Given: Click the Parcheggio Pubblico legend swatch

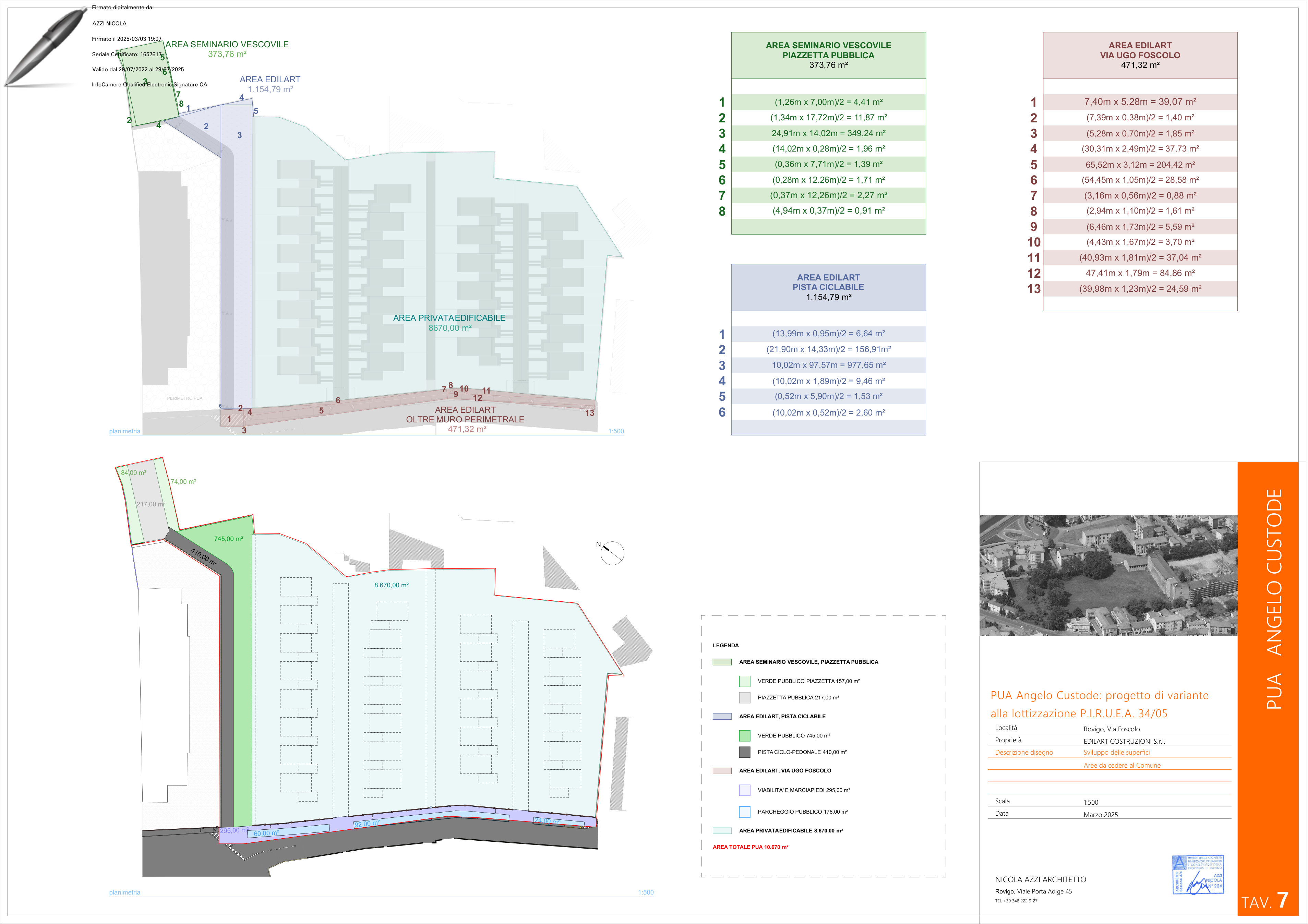Looking at the screenshot, I should 744,812.
